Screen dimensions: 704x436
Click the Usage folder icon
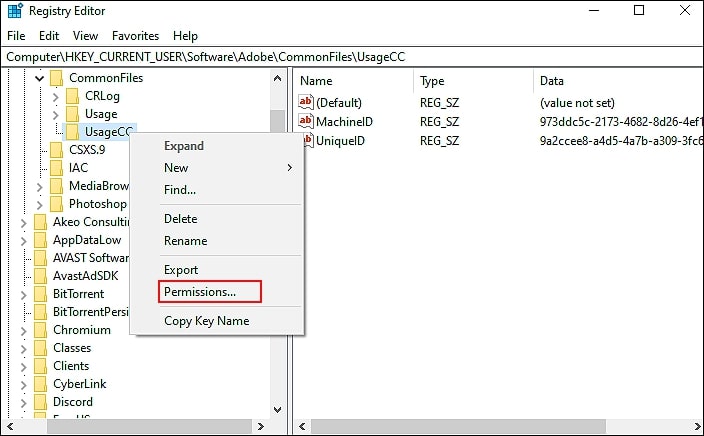tap(72, 114)
